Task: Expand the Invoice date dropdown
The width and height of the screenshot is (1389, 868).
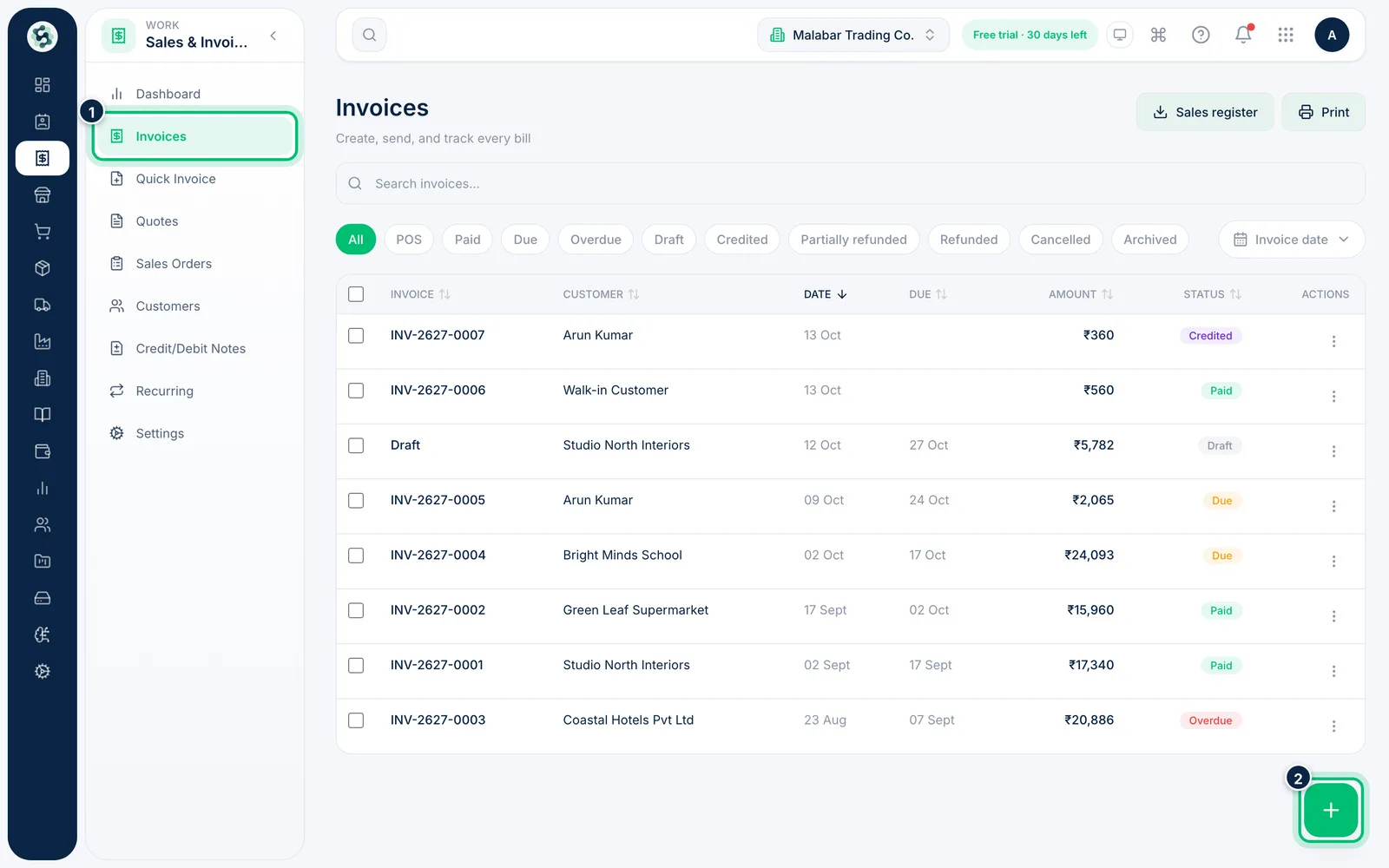Action: click(x=1292, y=240)
